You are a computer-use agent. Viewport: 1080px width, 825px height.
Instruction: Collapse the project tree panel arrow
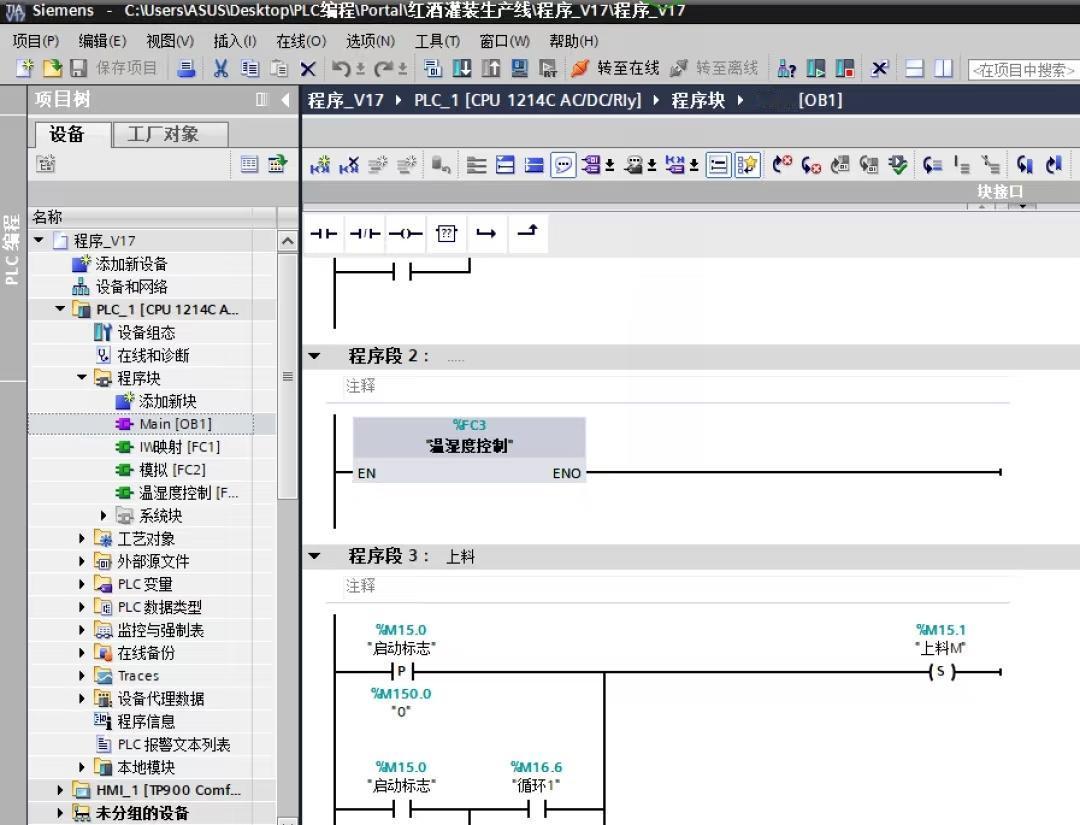286,100
